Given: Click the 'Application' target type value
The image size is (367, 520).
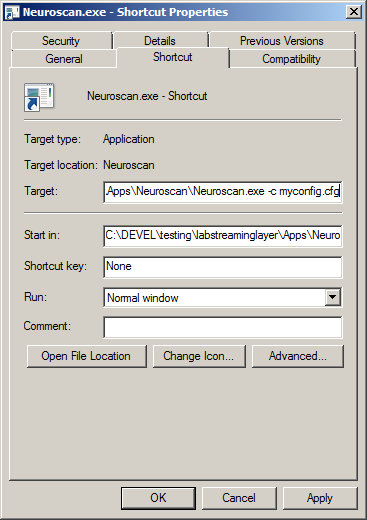Looking at the screenshot, I should coord(129,139).
